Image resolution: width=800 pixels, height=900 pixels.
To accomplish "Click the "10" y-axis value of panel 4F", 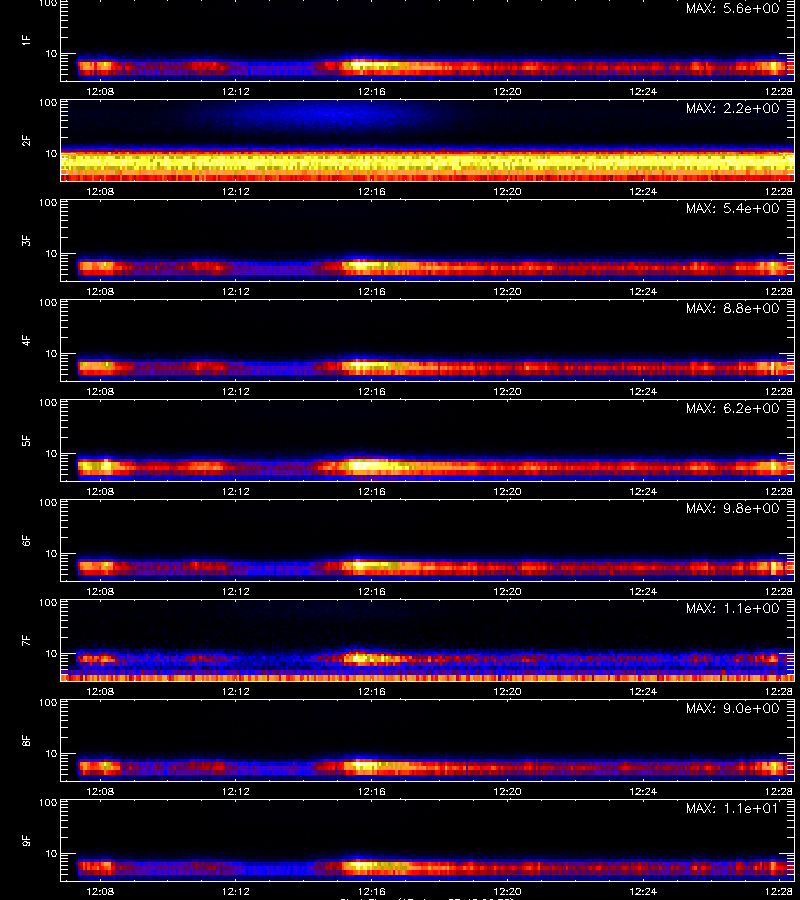I will (51, 354).
